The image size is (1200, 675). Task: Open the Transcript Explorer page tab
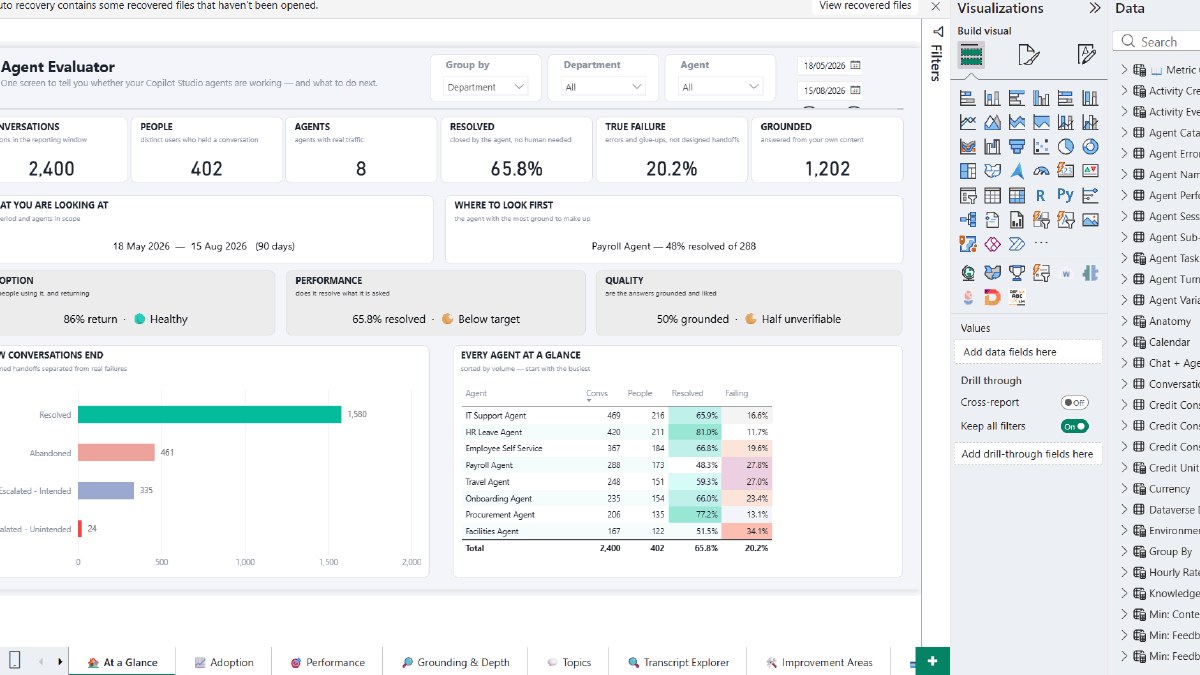click(x=678, y=662)
